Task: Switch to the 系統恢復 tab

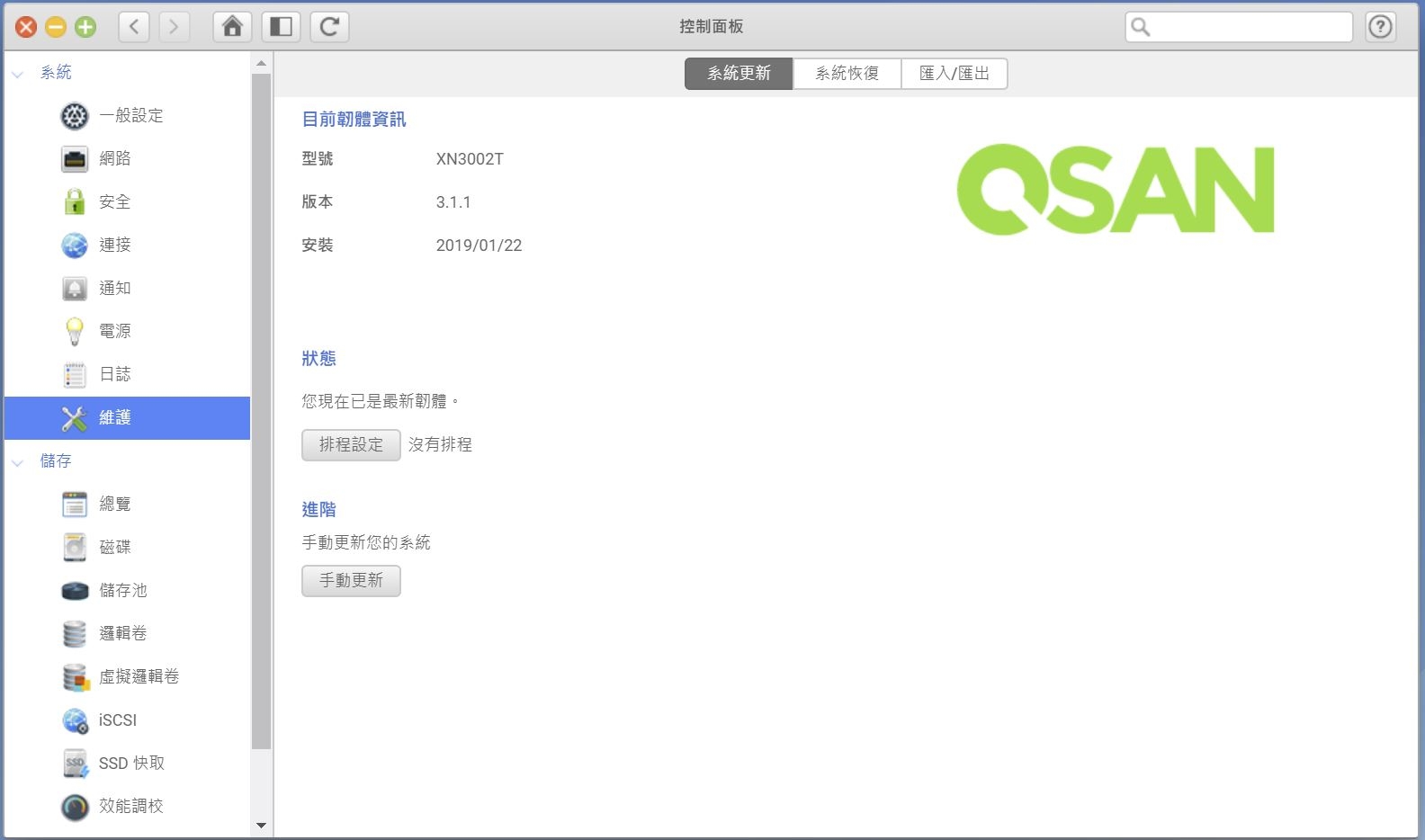Action: tap(847, 74)
